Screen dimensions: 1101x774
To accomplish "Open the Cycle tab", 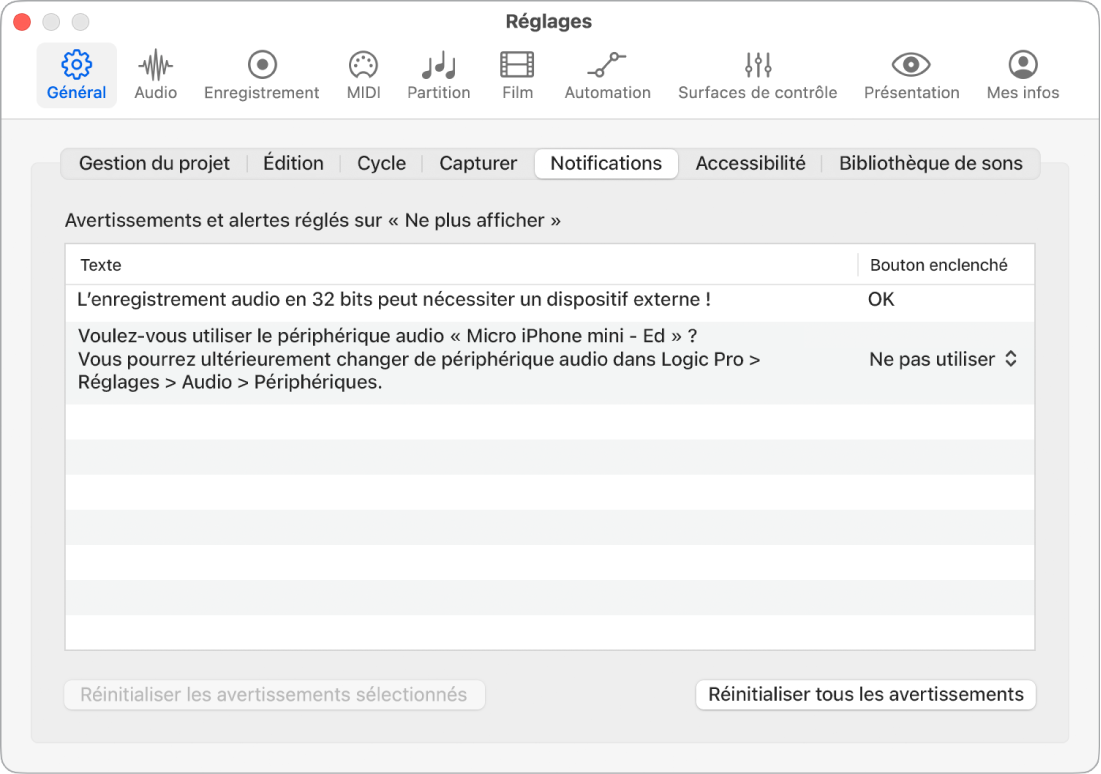I will pyautogui.click(x=381, y=163).
